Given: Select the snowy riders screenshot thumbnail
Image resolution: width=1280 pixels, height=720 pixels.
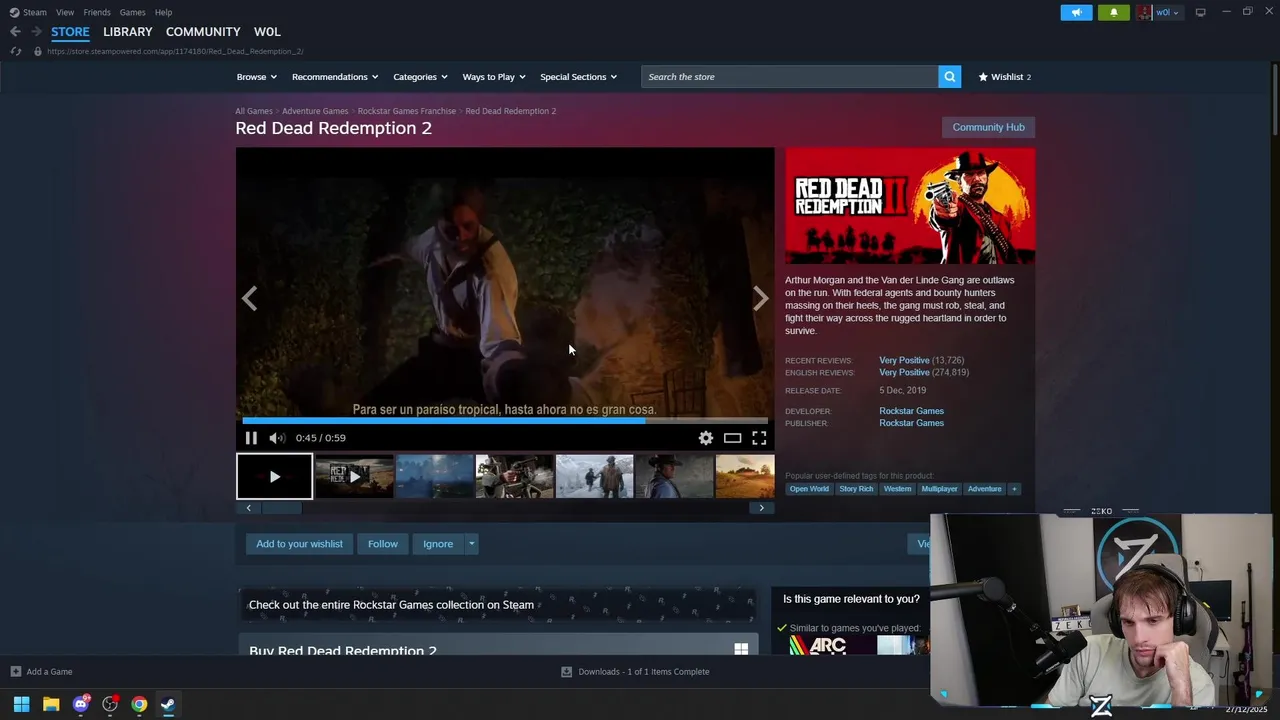Looking at the screenshot, I should pyautogui.click(x=595, y=477).
